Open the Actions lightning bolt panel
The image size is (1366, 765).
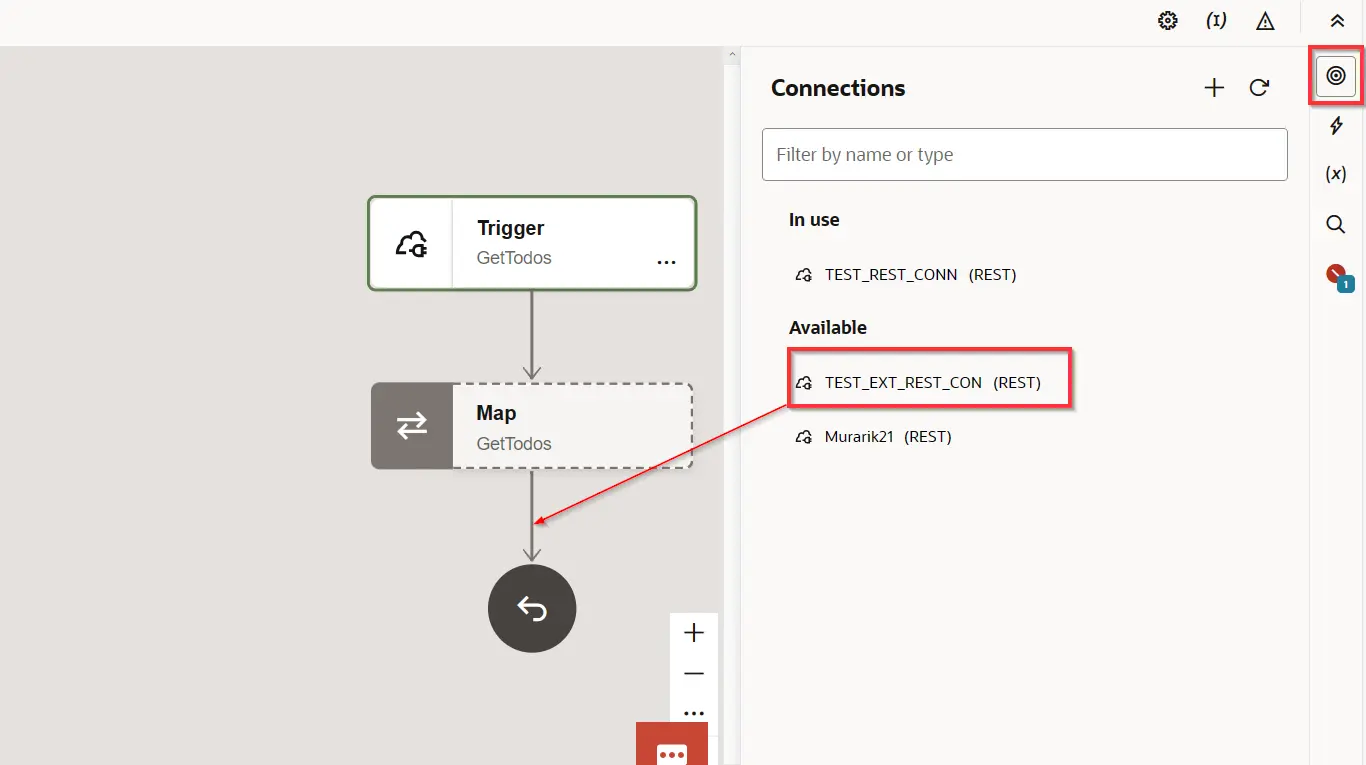pyautogui.click(x=1336, y=125)
